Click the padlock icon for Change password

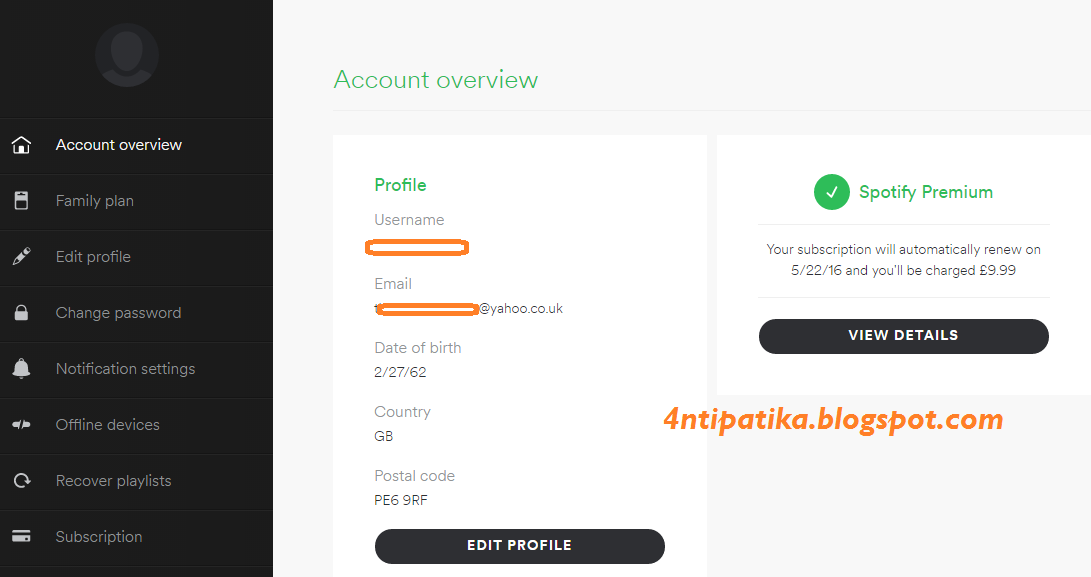pyautogui.click(x=21, y=313)
